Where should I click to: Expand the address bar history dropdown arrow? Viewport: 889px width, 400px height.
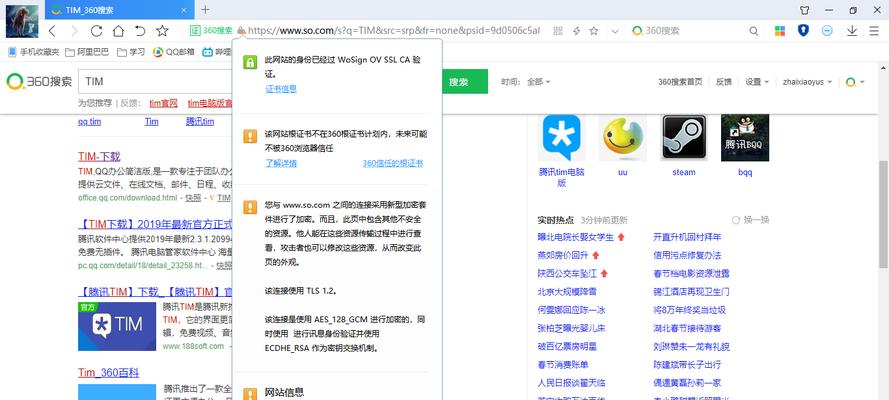click(x=615, y=31)
